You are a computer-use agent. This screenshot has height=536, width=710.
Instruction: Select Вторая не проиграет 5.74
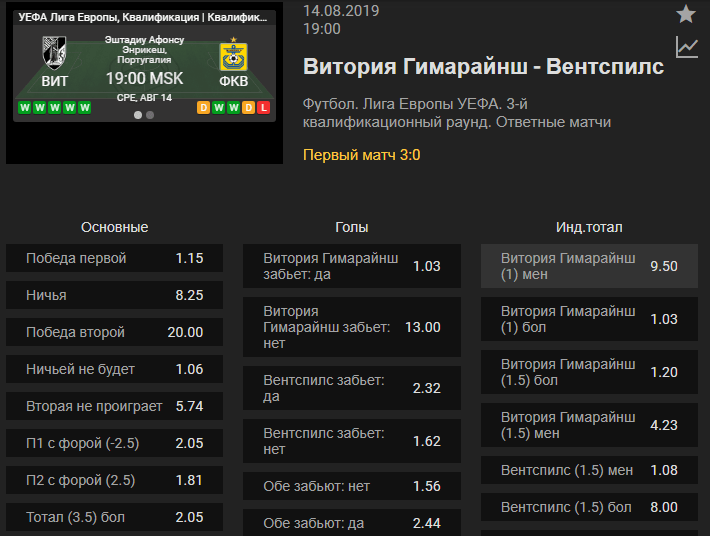115,406
